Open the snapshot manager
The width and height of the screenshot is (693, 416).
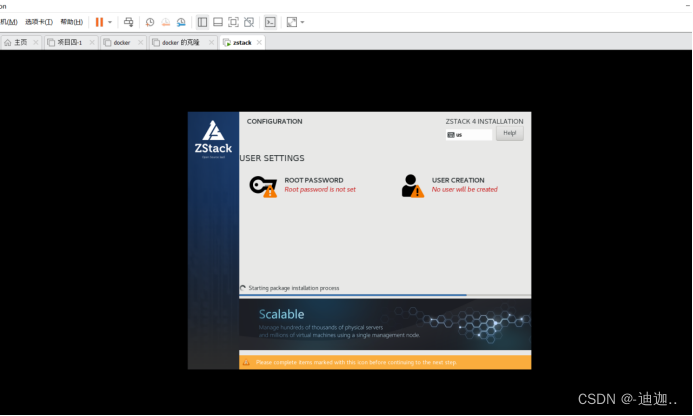[181, 22]
